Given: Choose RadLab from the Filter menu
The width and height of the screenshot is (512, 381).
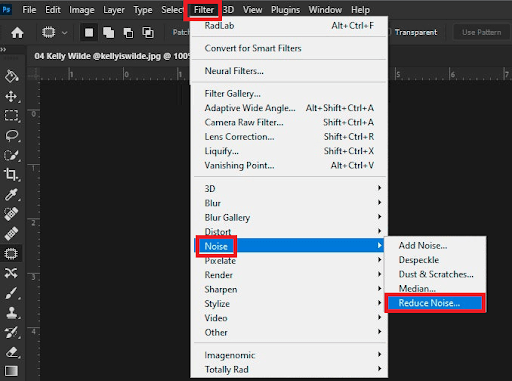Looking at the screenshot, I should coord(289,26).
